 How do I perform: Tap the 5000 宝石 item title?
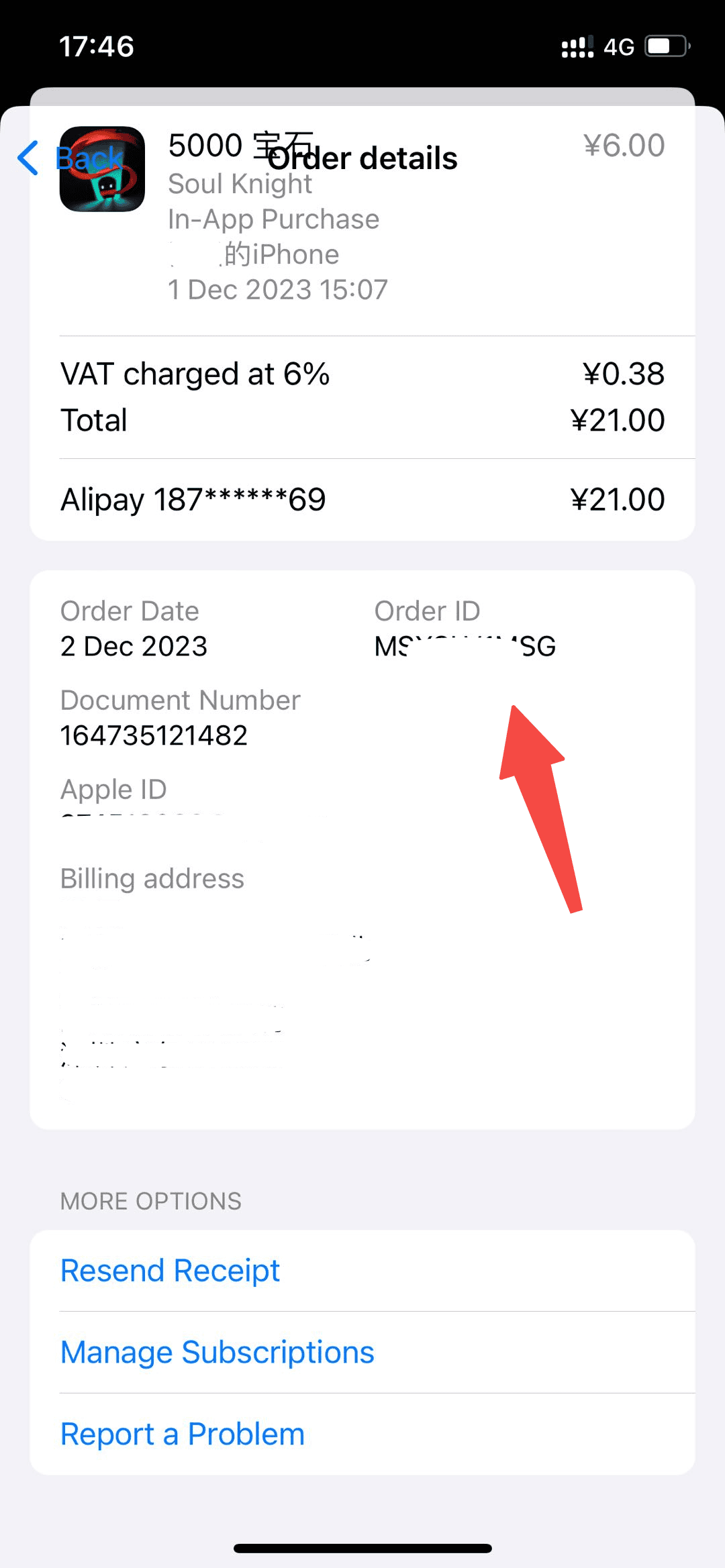241,145
